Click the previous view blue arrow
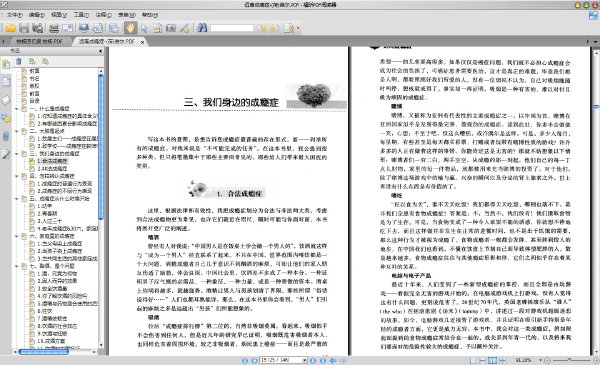 333,360
